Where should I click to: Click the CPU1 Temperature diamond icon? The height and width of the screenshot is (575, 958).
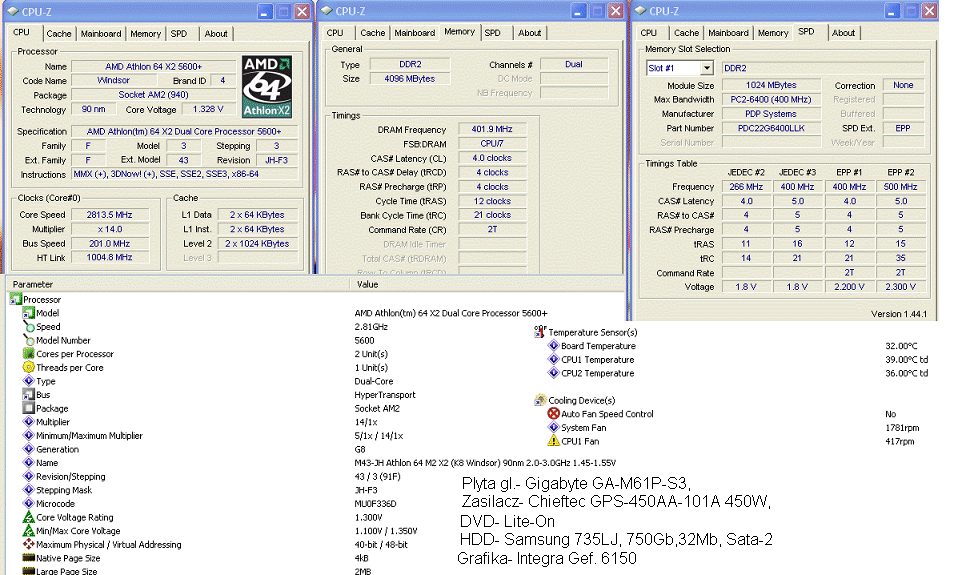(x=554, y=359)
